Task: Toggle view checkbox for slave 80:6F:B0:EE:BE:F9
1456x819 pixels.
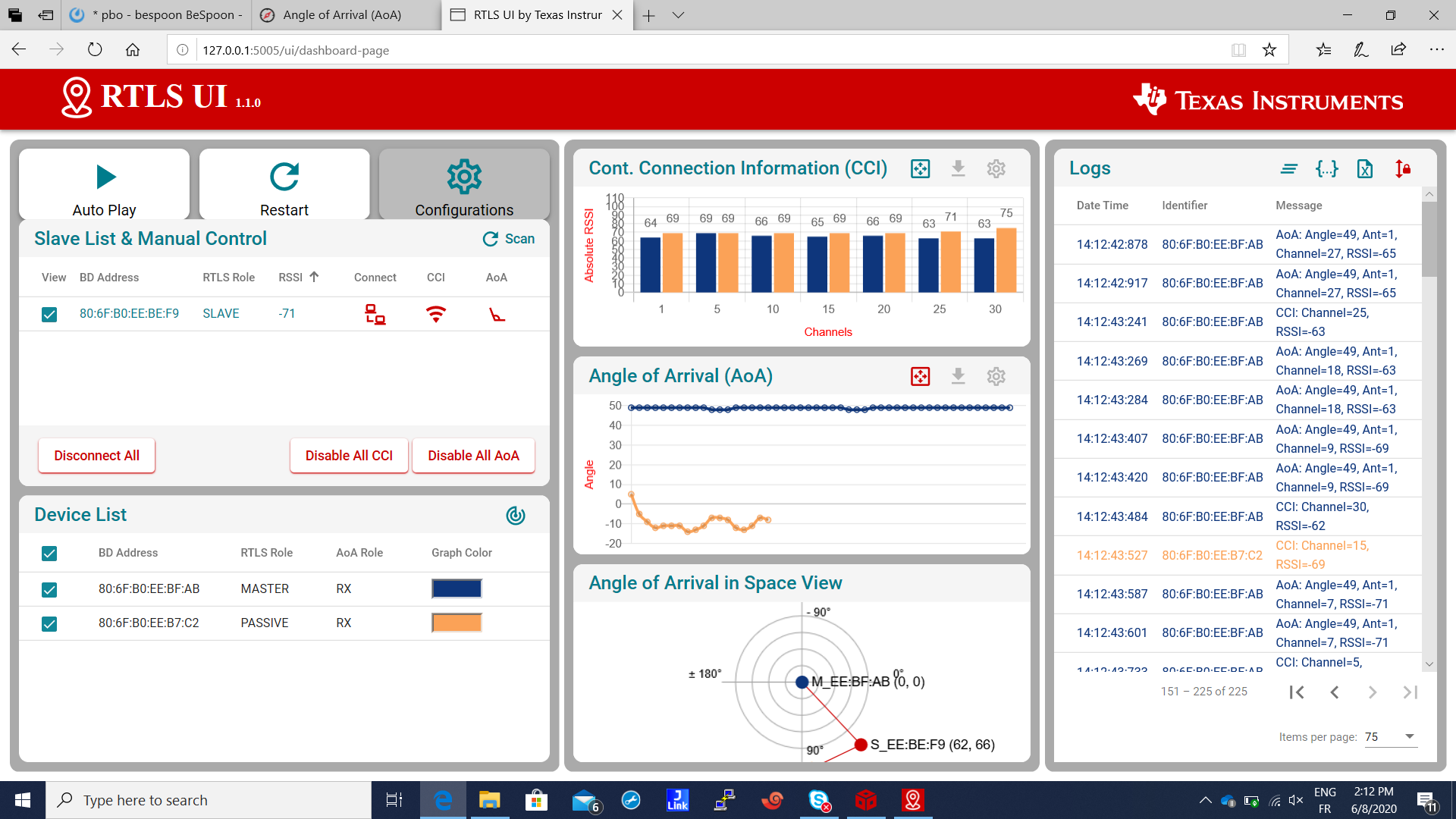Action: (49, 314)
